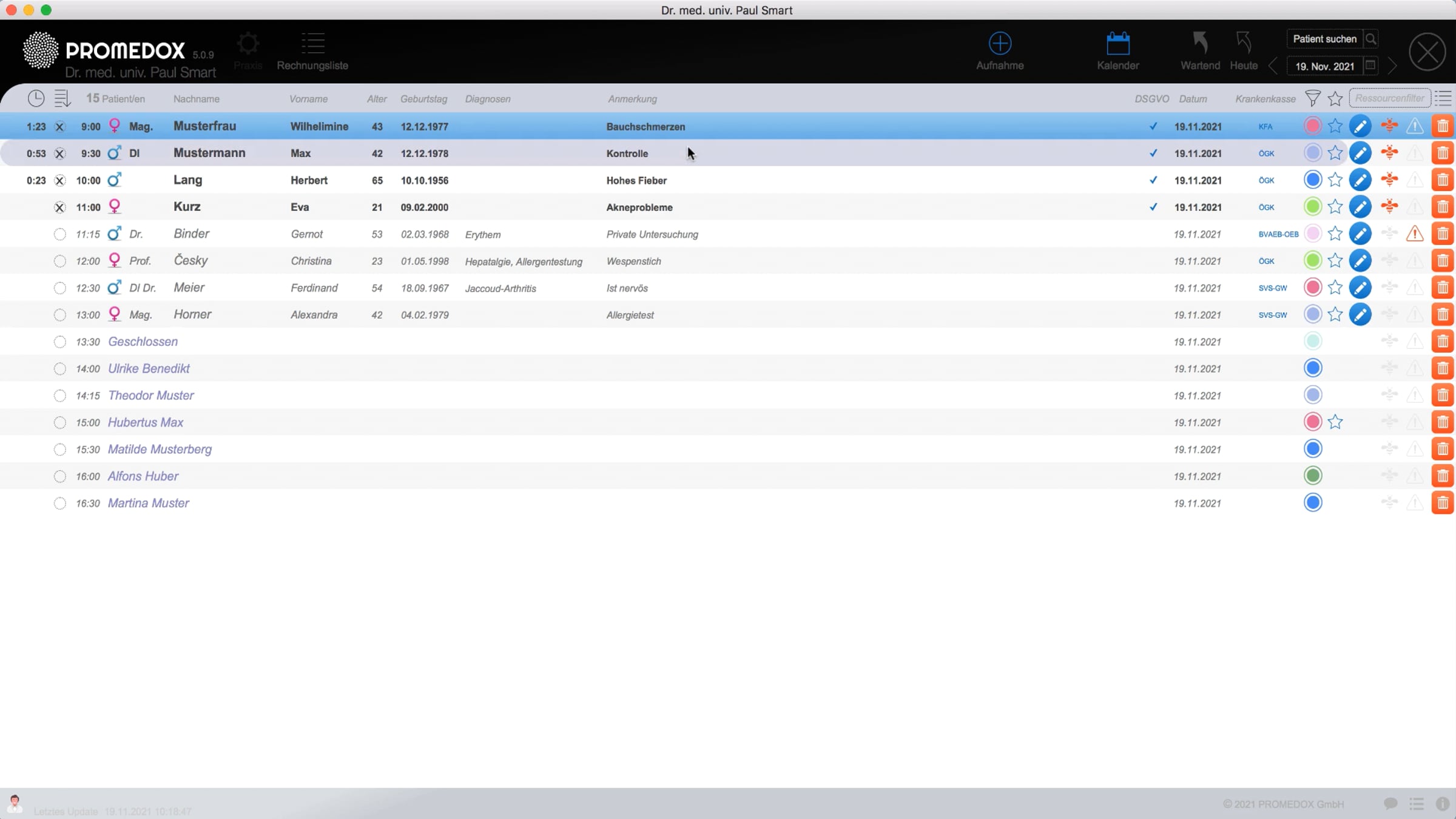Click the Ressourcenfilter input field
Image resolution: width=1456 pixels, height=819 pixels.
1390,98
